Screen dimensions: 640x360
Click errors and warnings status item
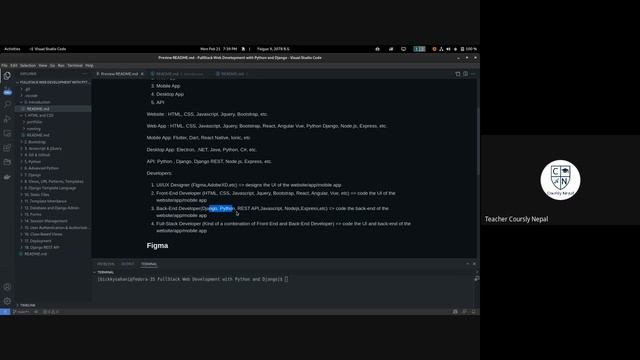point(51,311)
